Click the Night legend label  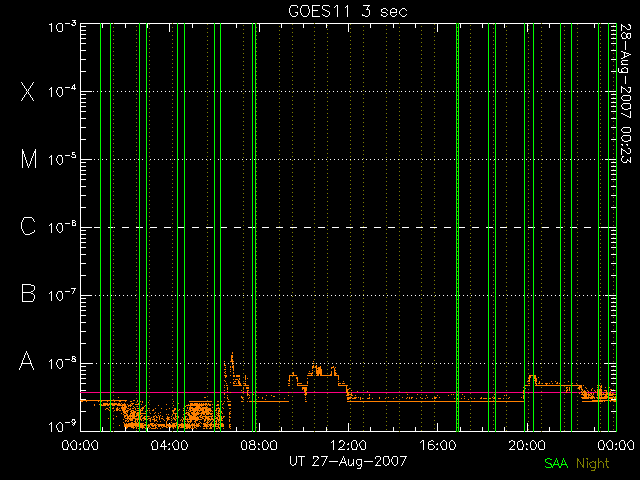[x=593, y=464]
